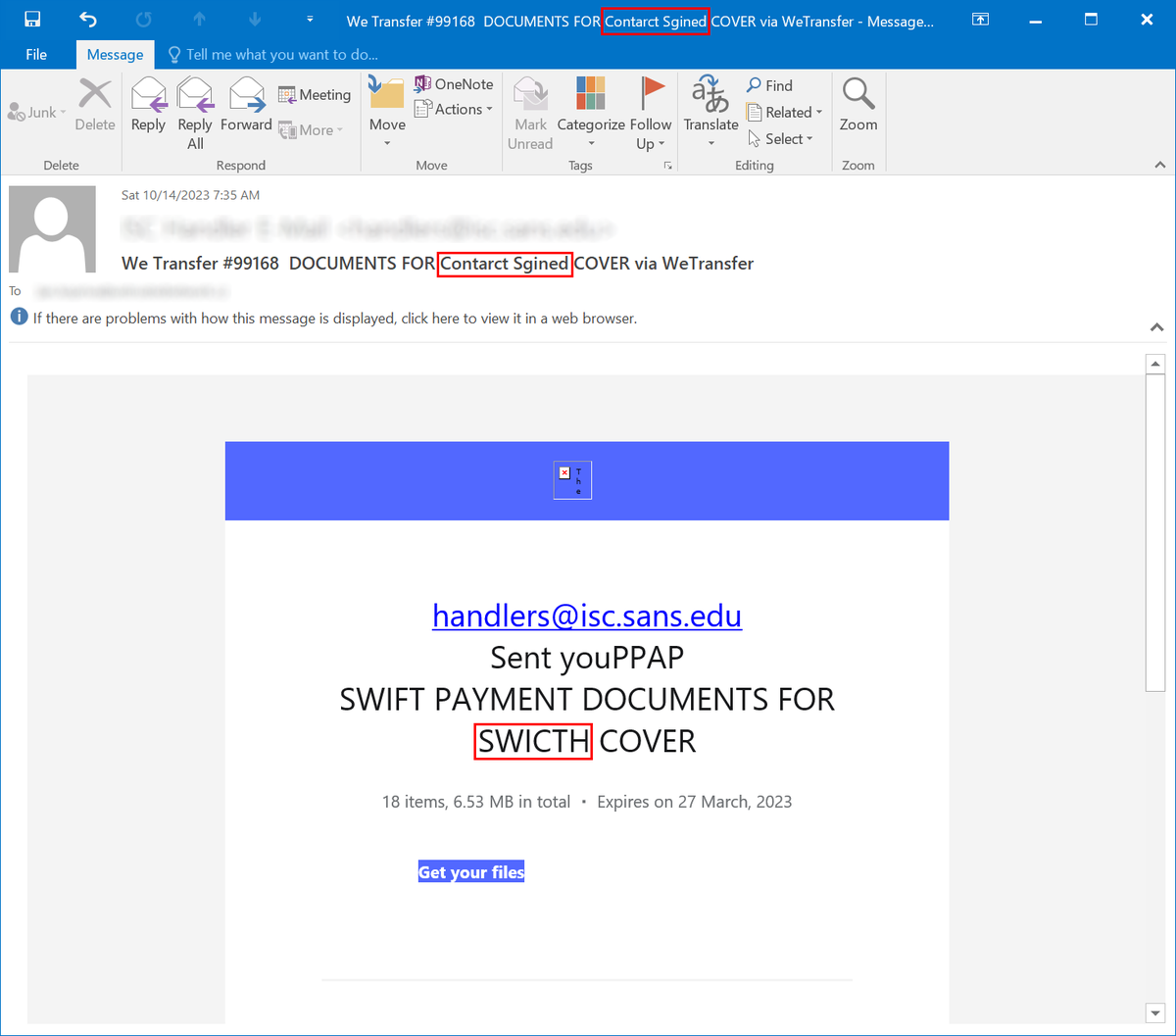Screen dimensions: 1176x1036
Task: Collapse the ribbon with the chevron
Action: coord(1159,166)
